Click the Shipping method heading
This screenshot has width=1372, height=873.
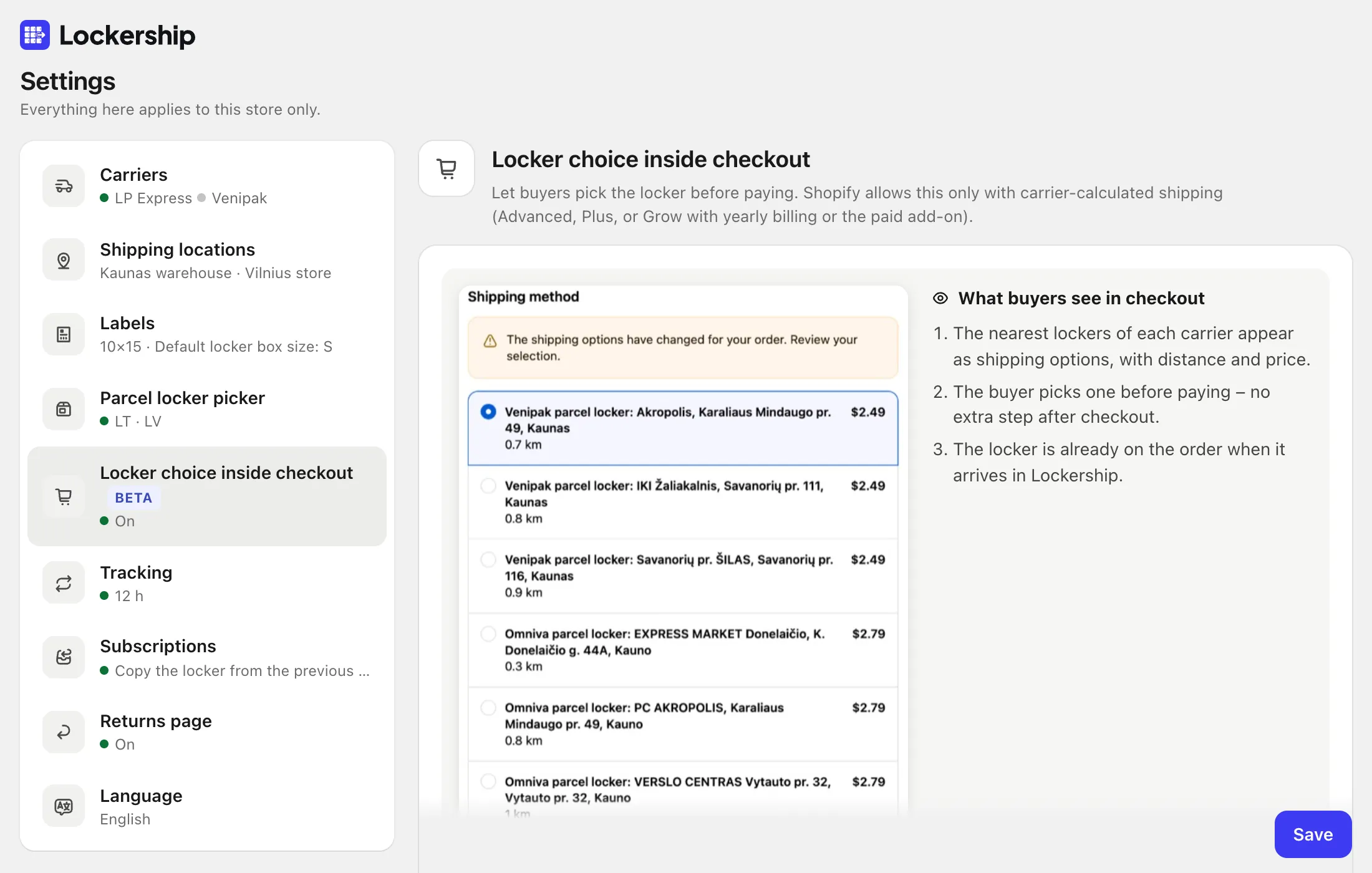[523, 297]
